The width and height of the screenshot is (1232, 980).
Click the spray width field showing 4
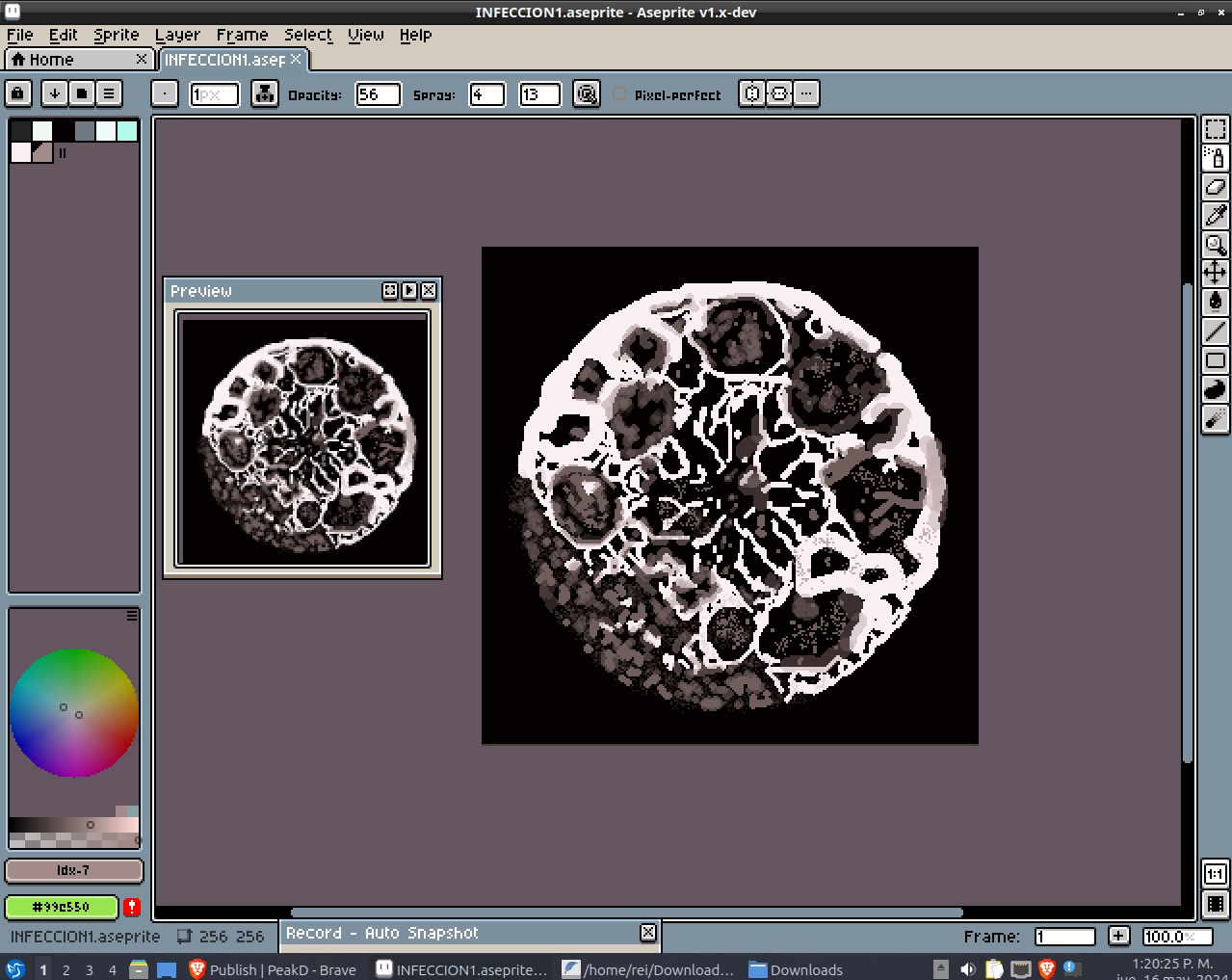coord(487,94)
